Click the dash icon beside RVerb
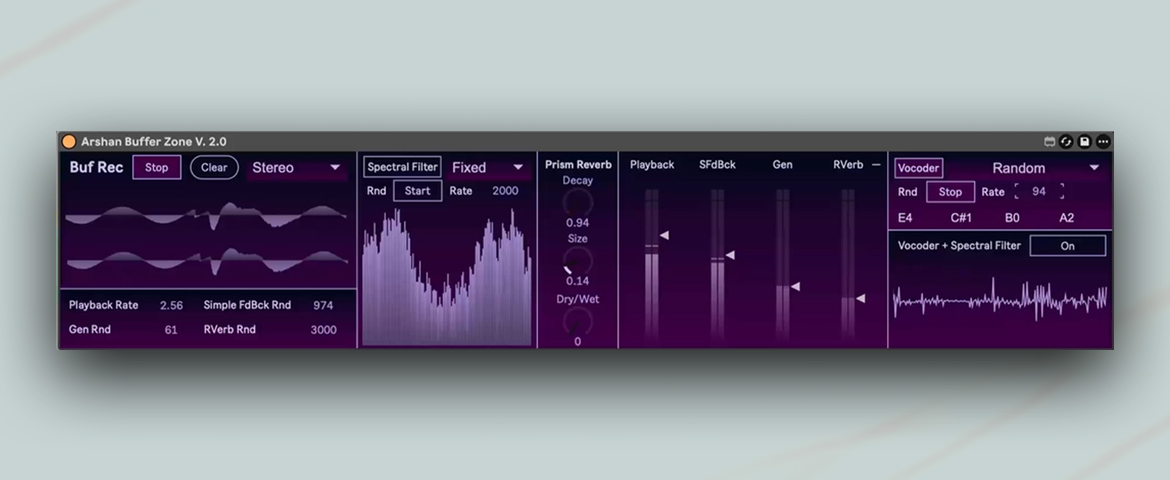Screen dimensions: 1170x480 876,165
